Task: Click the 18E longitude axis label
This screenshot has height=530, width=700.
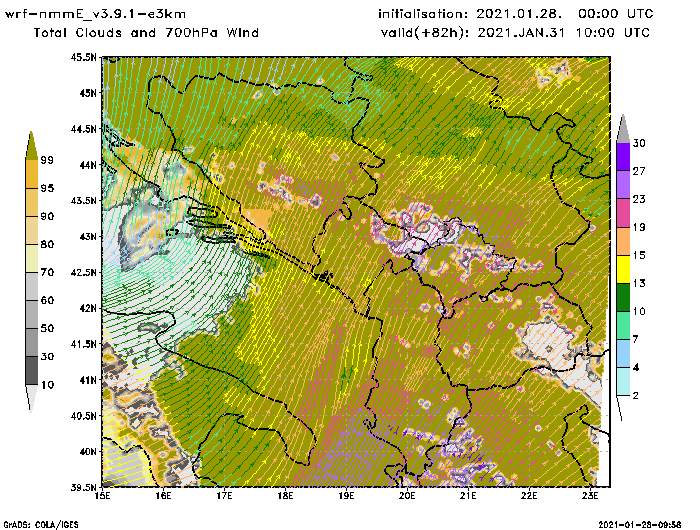Action: 285,496
